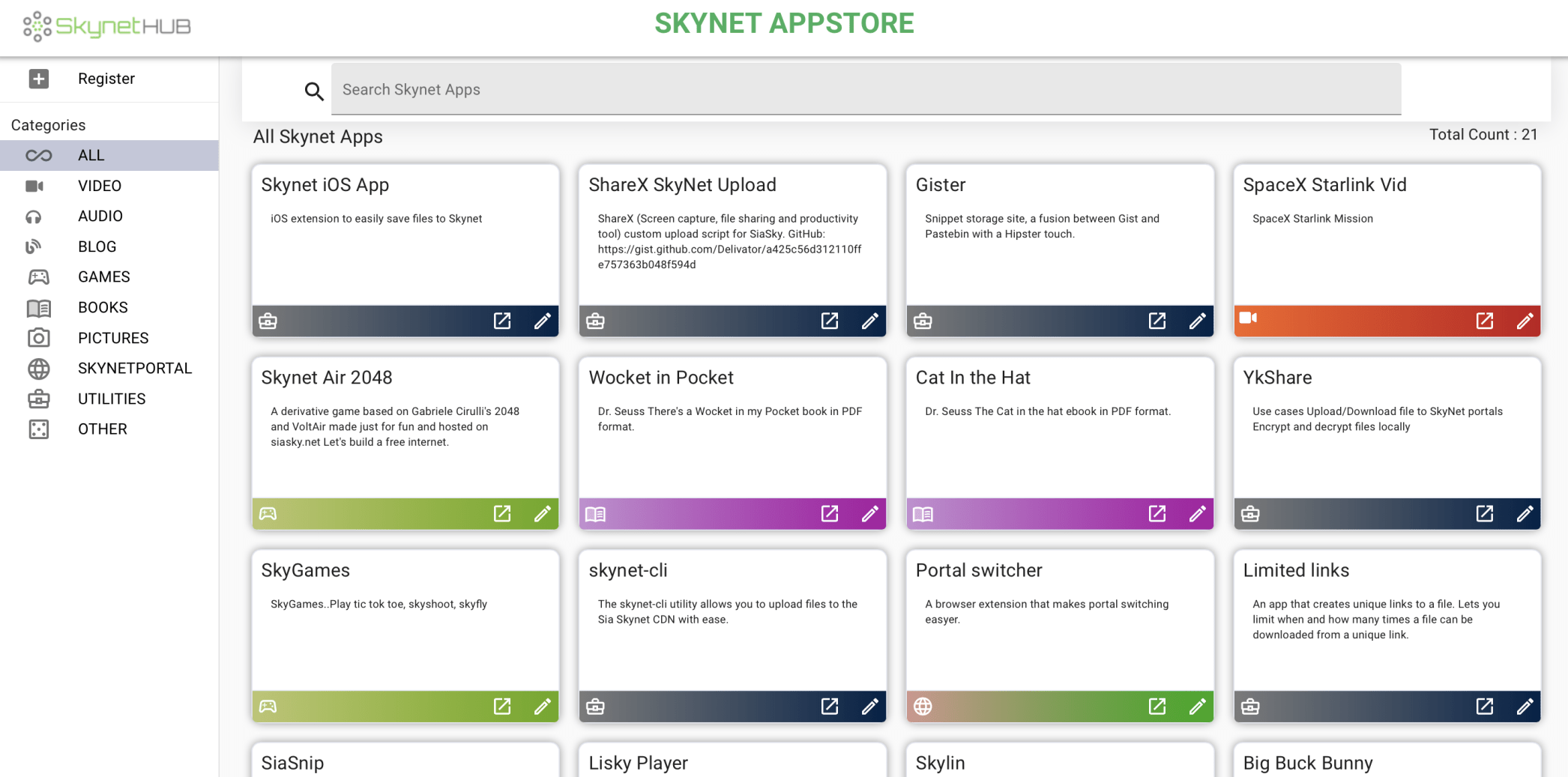This screenshot has width=1568, height=777.
Task: Click the video camera icon on SpaceX Starlink Vid card
Action: (x=1248, y=319)
